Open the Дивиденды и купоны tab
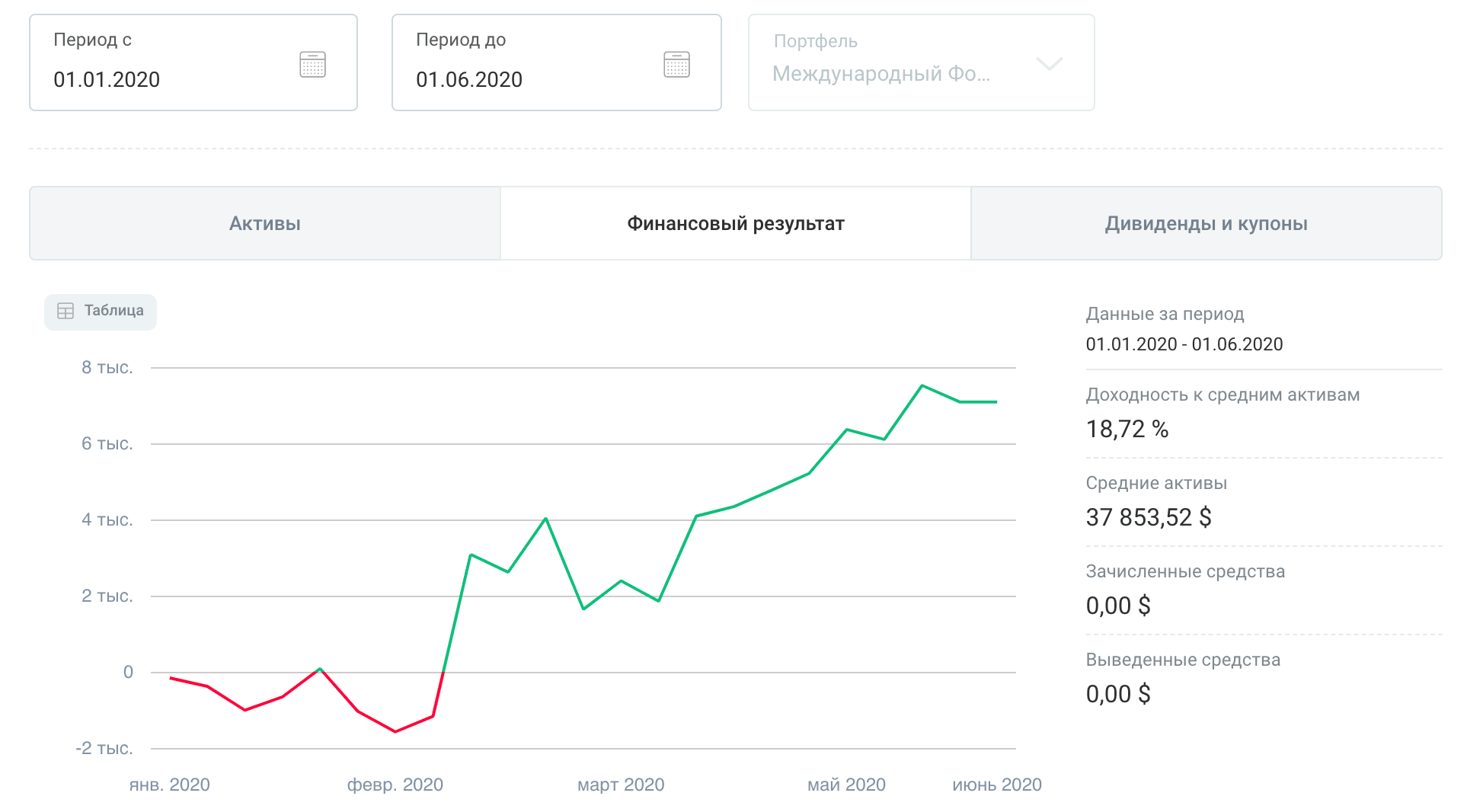Image resolution: width=1467 pixels, height=812 pixels. (x=1207, y=224)
